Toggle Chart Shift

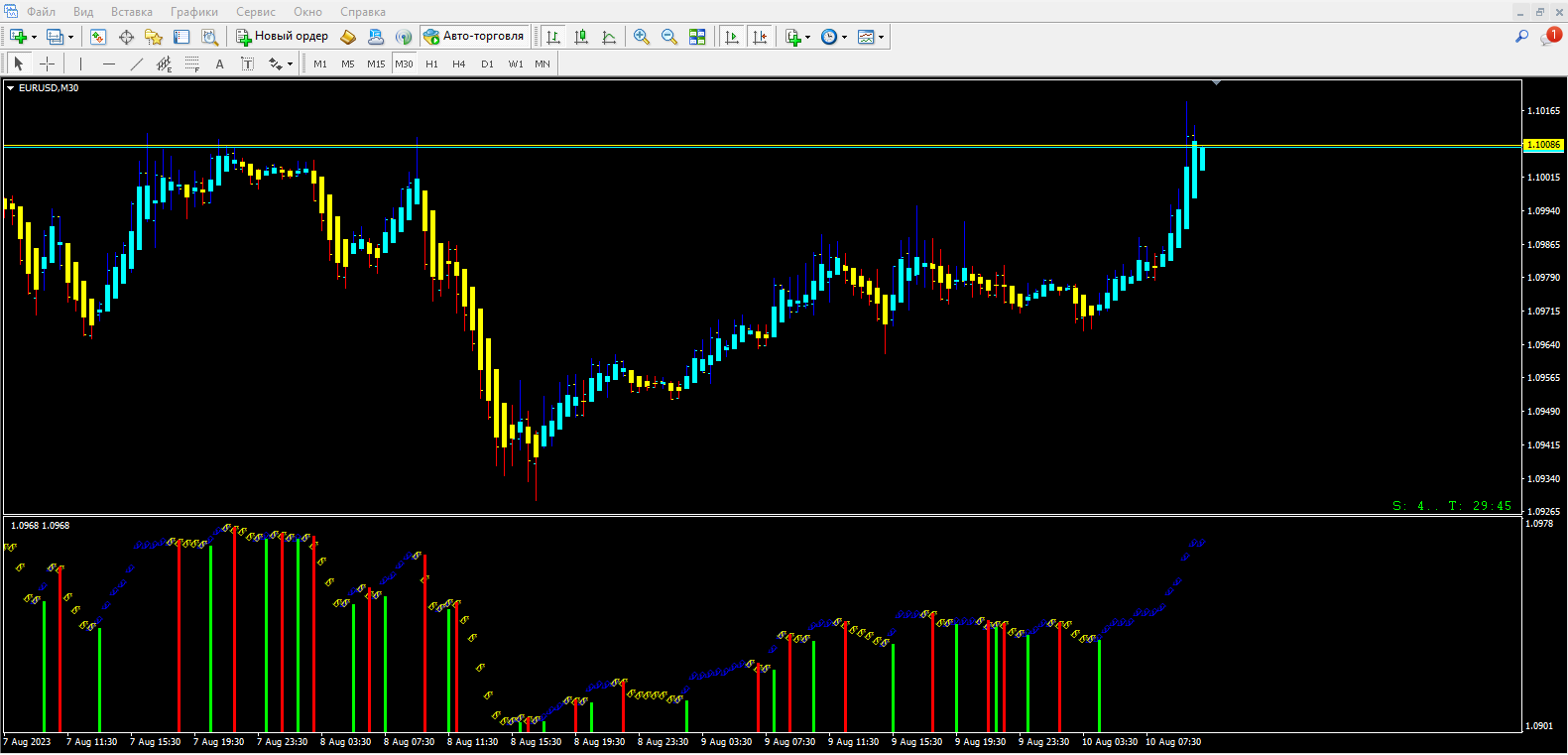[x=760, y=37]
